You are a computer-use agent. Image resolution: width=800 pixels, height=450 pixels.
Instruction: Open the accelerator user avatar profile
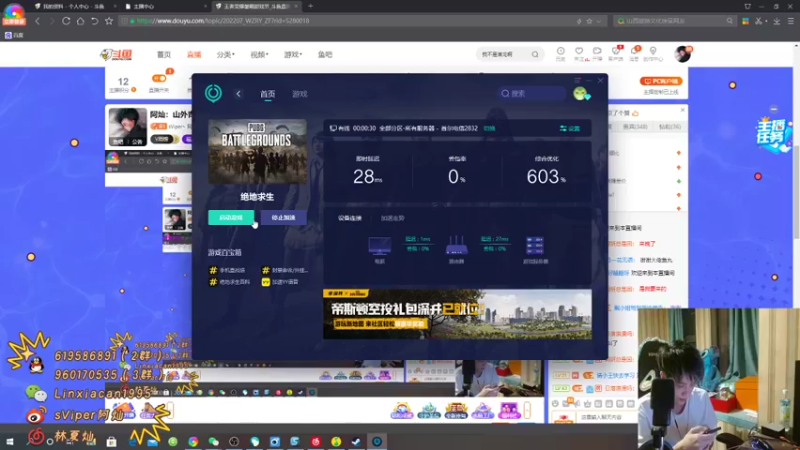tap(581, 93)
